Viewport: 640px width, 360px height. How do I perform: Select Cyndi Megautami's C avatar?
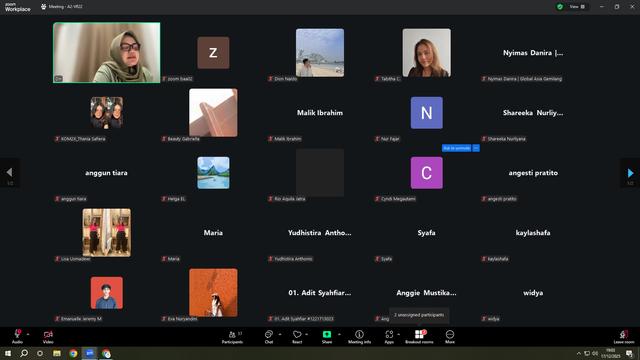pos(427,173)
